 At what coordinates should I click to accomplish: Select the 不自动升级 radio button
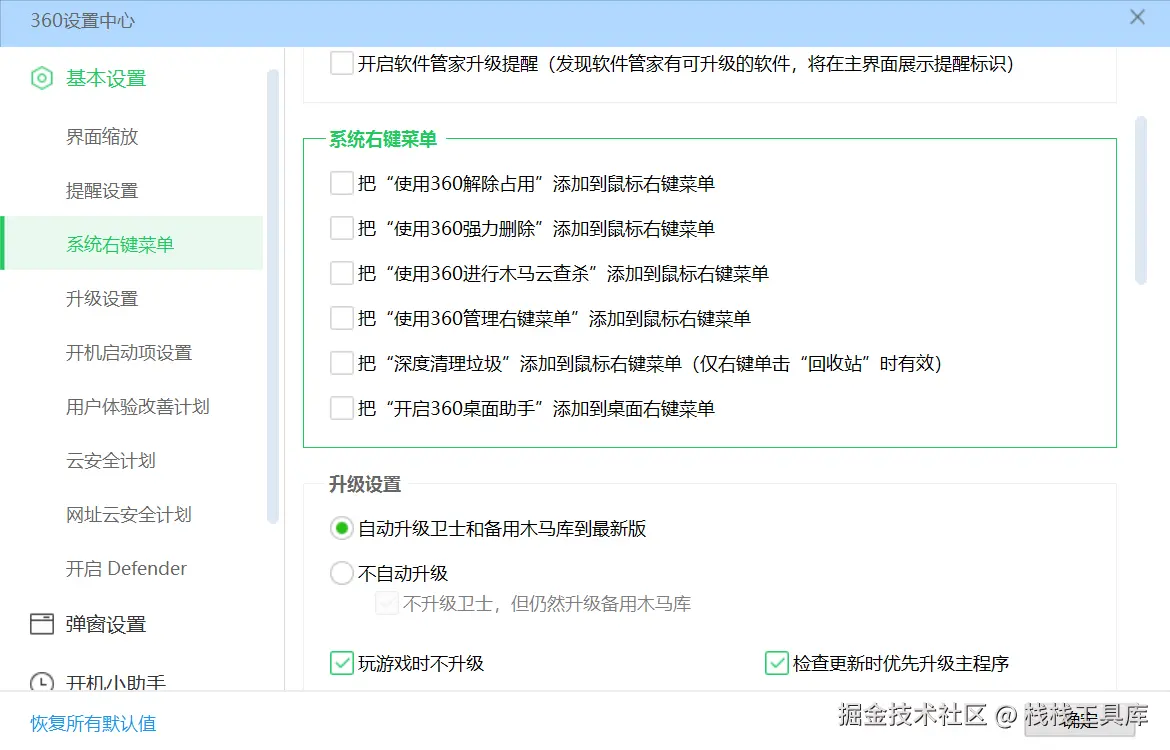point(342,573)
